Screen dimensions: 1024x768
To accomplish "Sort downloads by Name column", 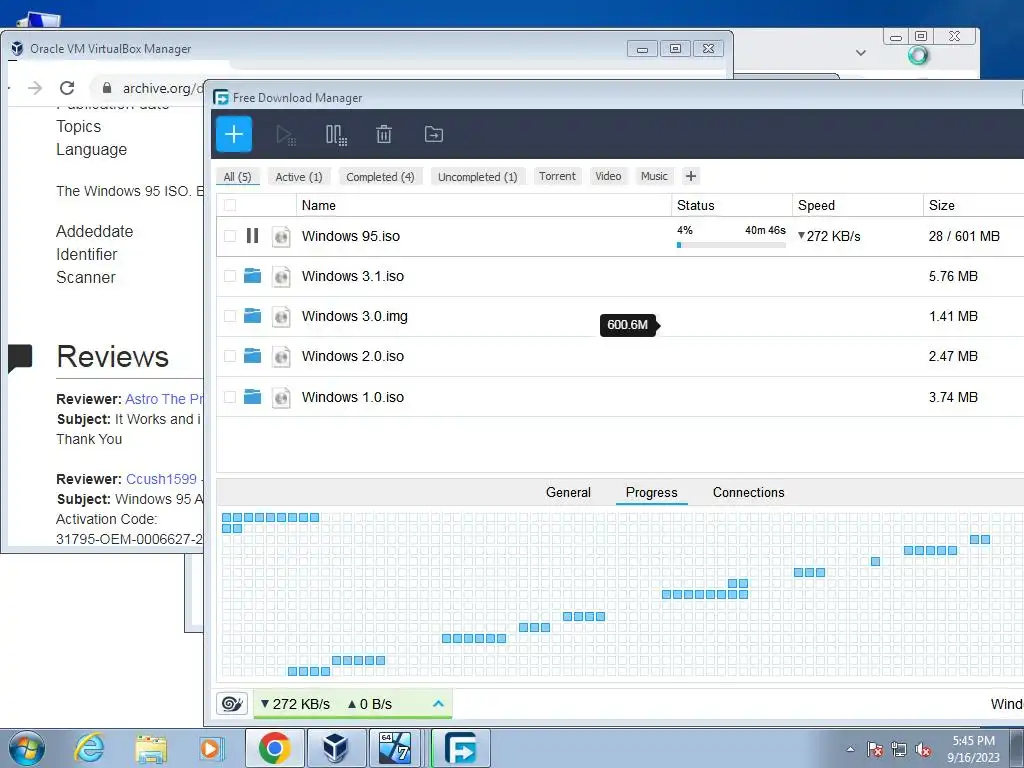I will tap(483, 205).
